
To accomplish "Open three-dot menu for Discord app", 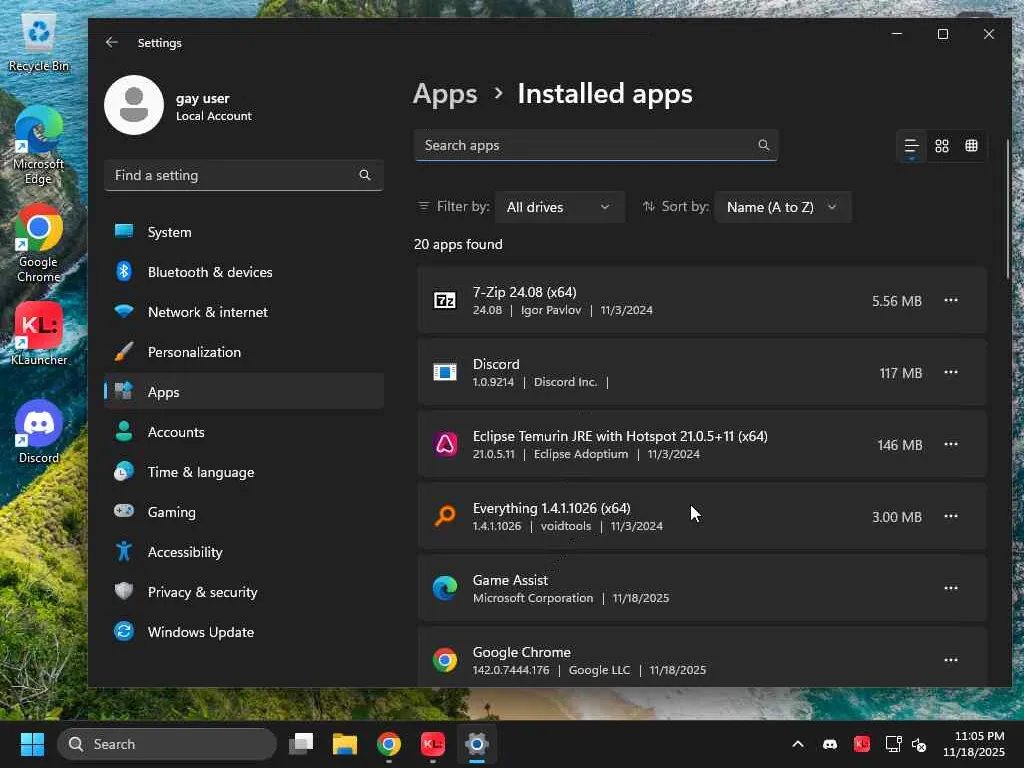I will [x=951, y=372].
